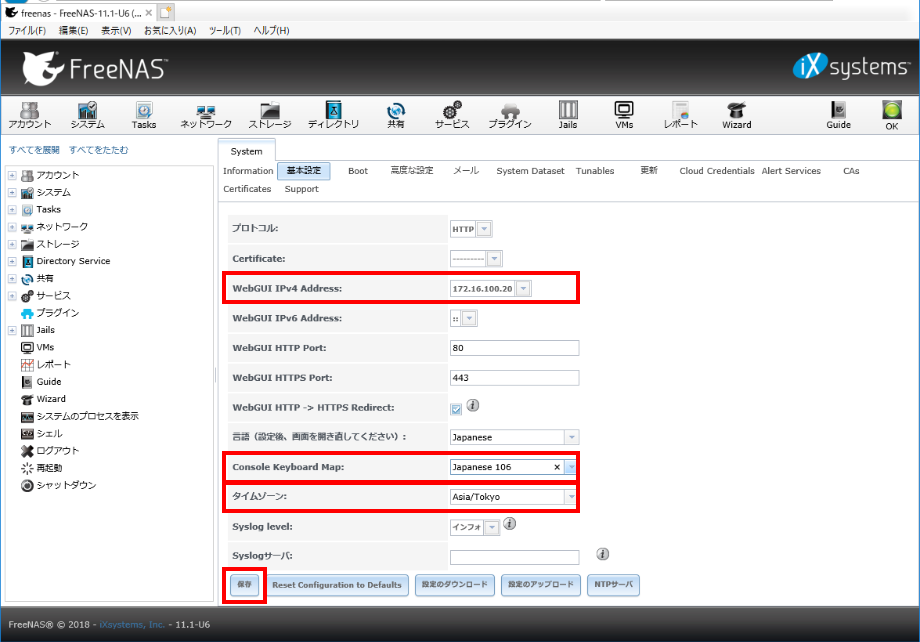Click the info icon beside Syslogサーバ
920x642 pixels.
[x=603, y=554]
